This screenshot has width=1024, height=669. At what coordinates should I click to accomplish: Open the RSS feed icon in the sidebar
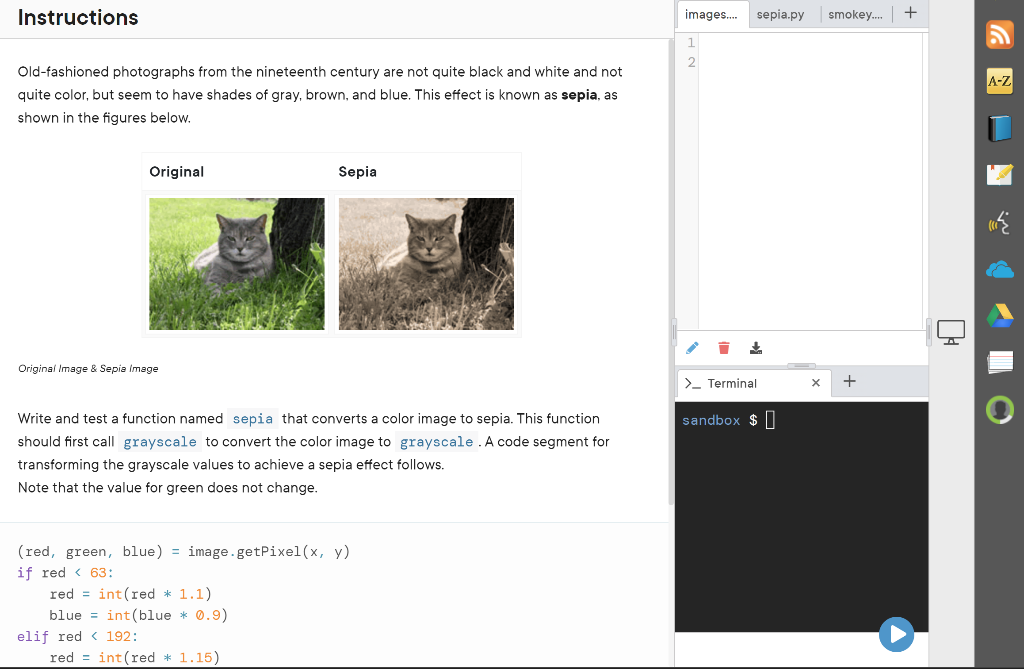click(999, 34)
